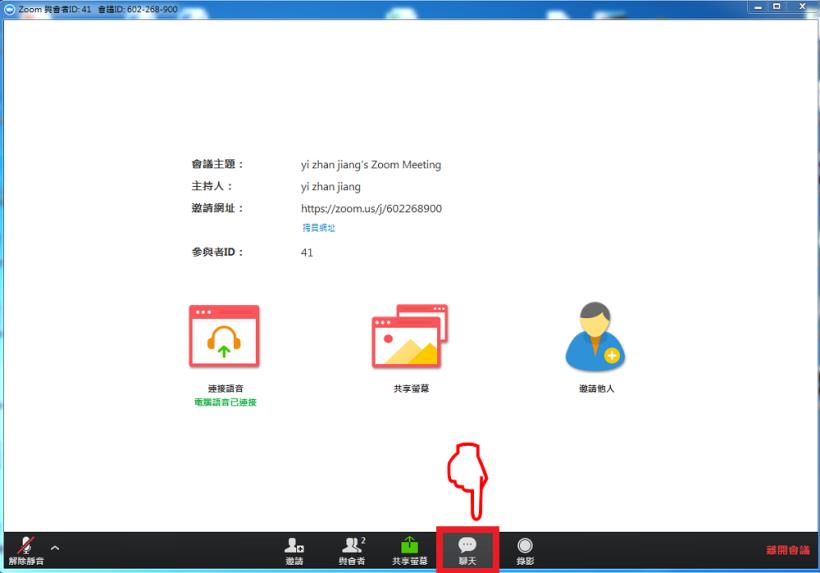Viewport: 820px width, 573px height.
Task: Start recording with 錄影 button
Action: 525,551
